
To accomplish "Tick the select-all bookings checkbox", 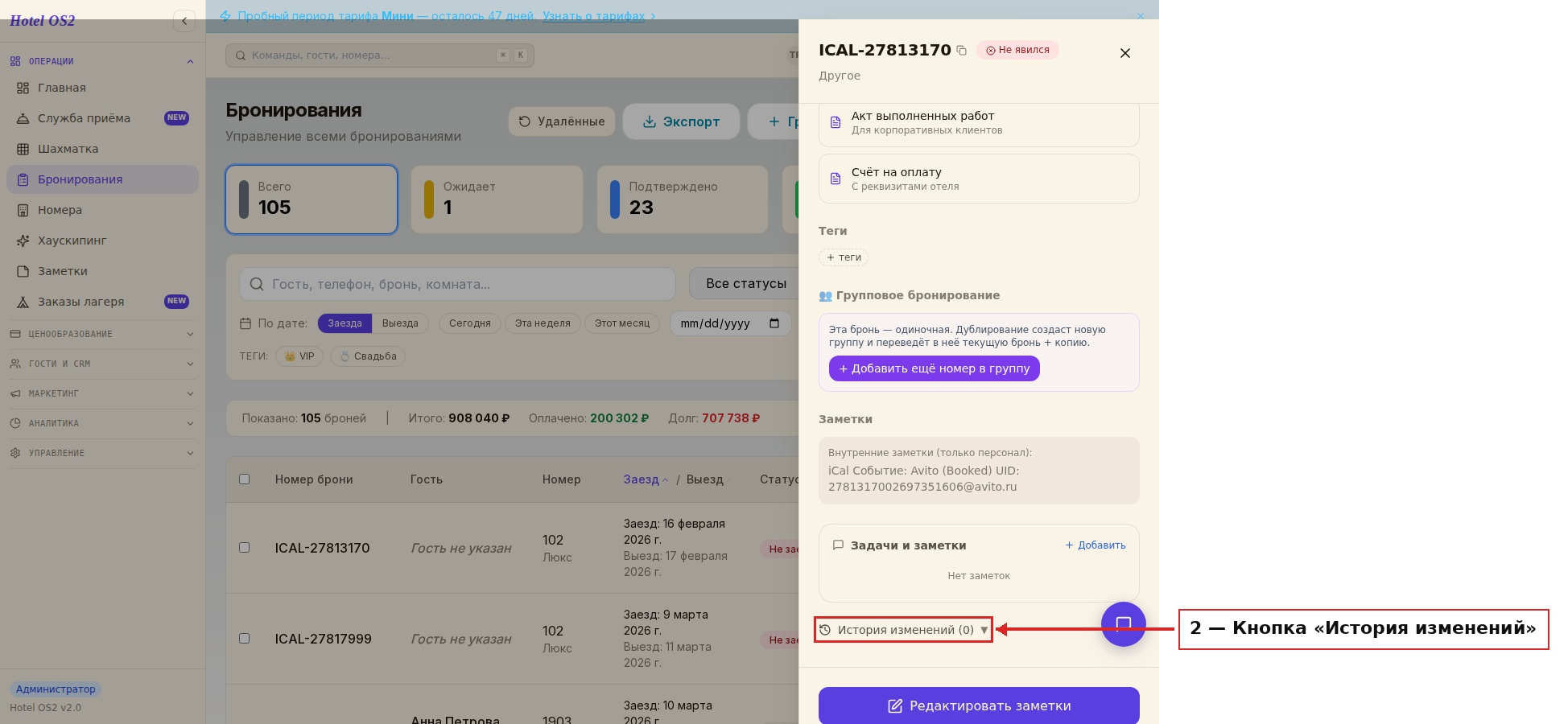I will pos(245,479).
